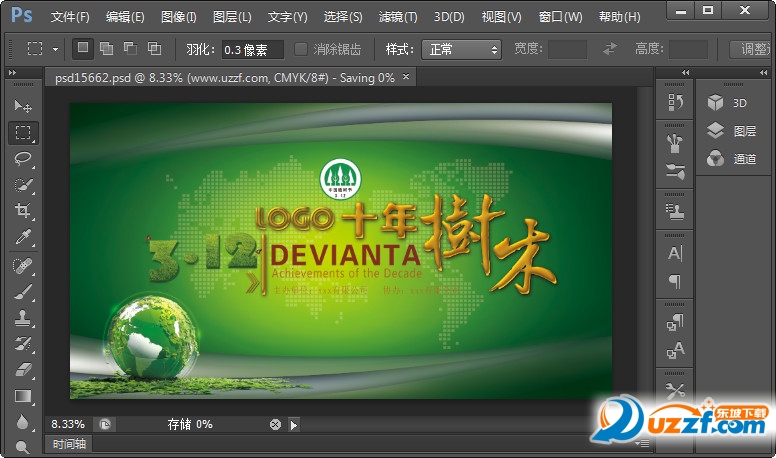
Task: Click the zoom percentage 8.33% field
Action: click(68, 424)
